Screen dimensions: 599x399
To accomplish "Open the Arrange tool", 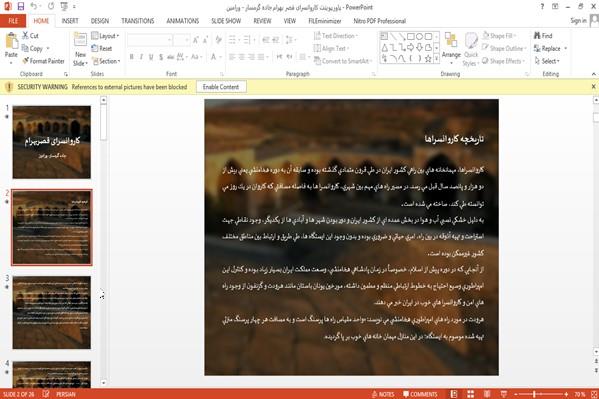I will pos(451,46).
